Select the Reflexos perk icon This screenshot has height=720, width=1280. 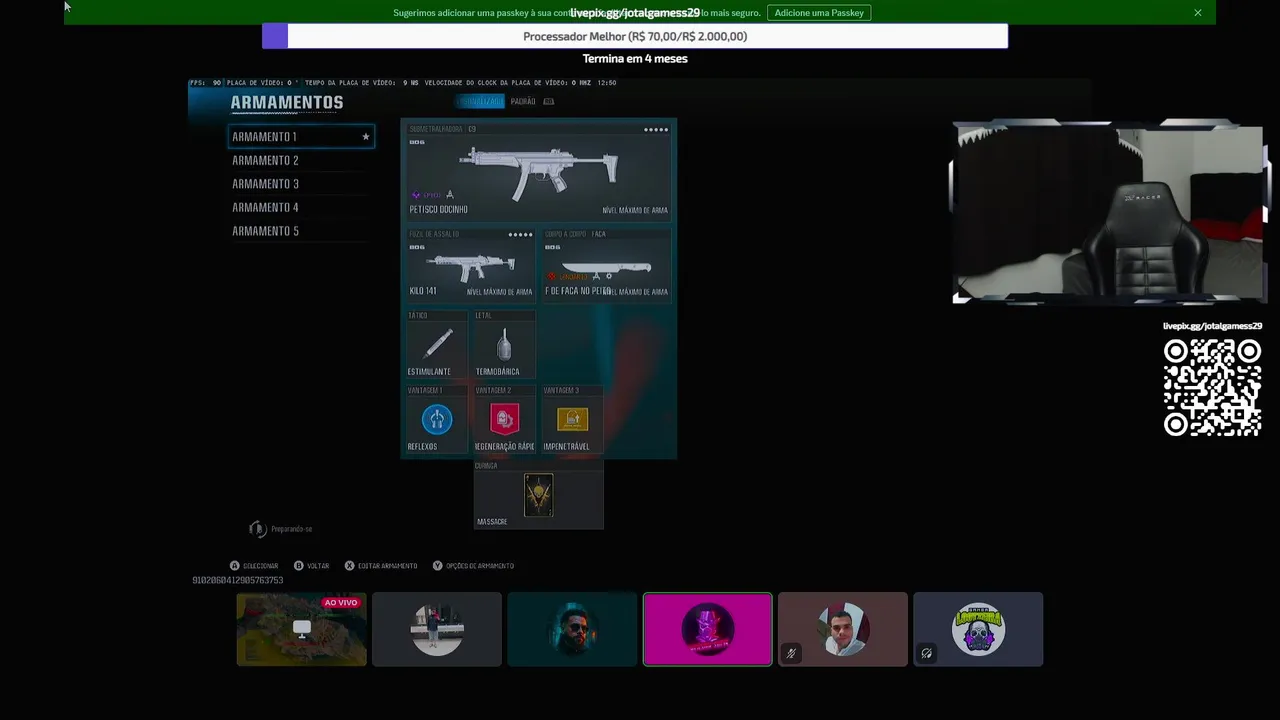437,419
